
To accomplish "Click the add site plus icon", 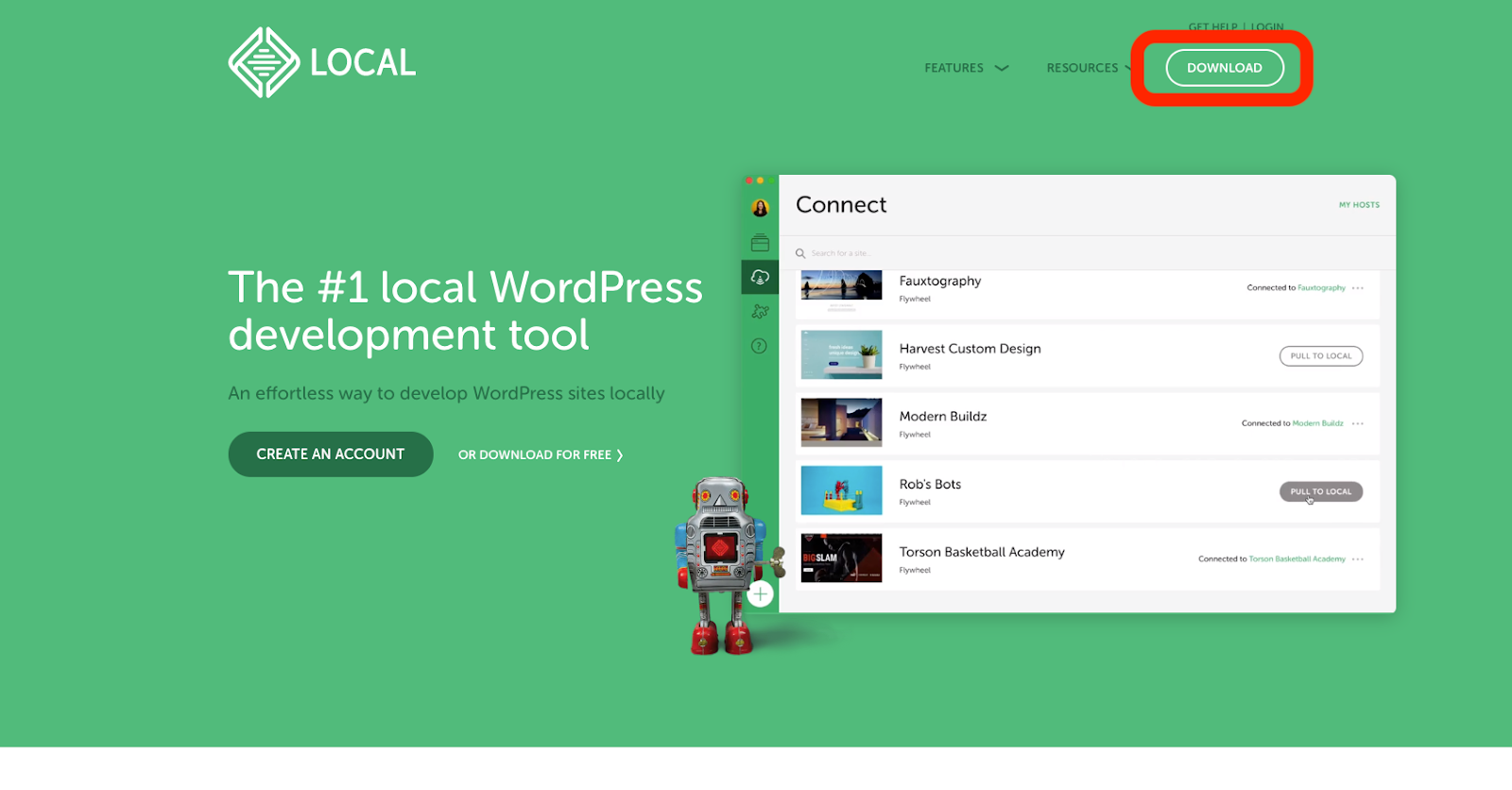I will pyautogui.click(x=760, y=594).
